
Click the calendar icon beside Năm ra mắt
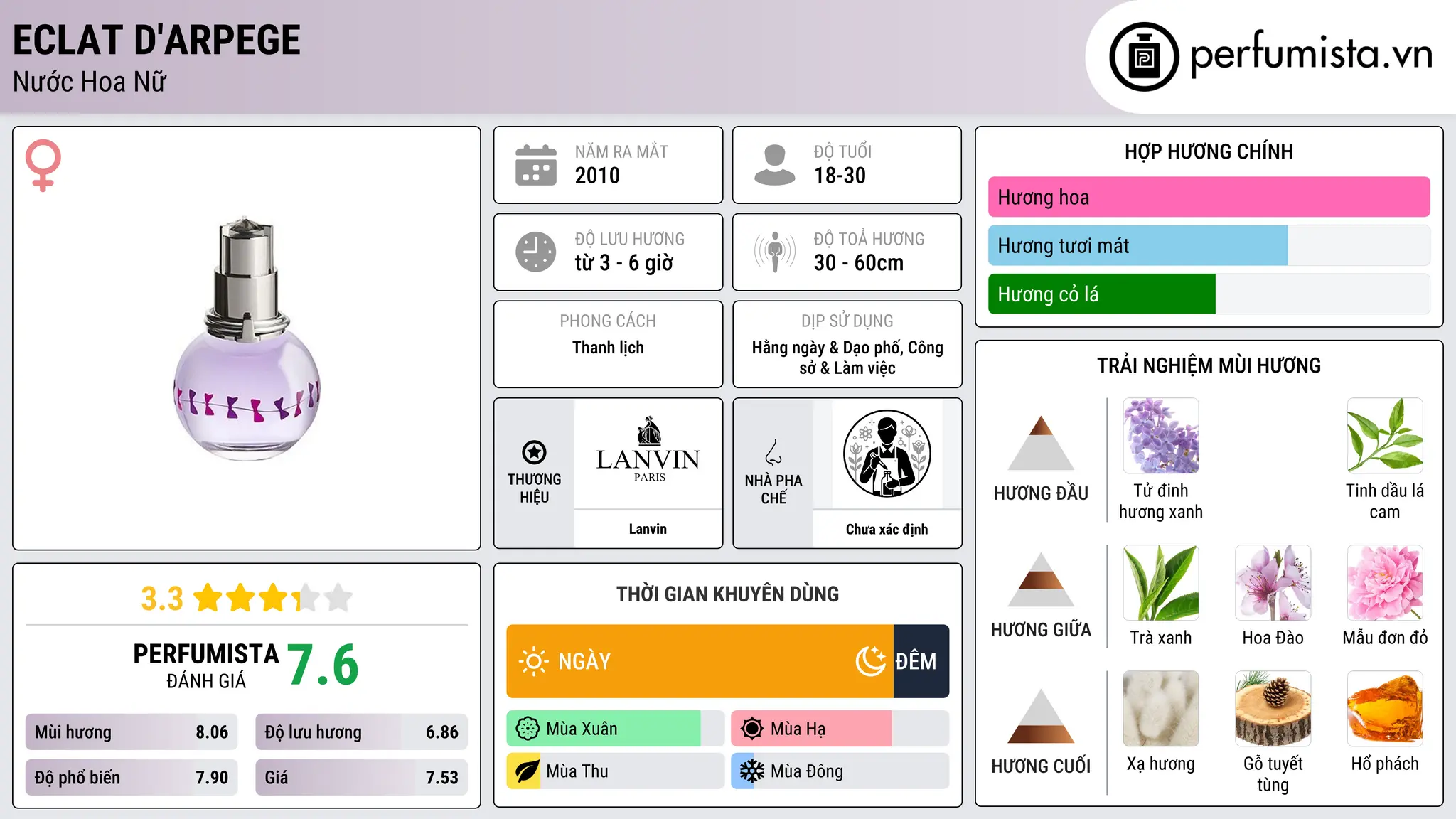[x=535, y=165]
